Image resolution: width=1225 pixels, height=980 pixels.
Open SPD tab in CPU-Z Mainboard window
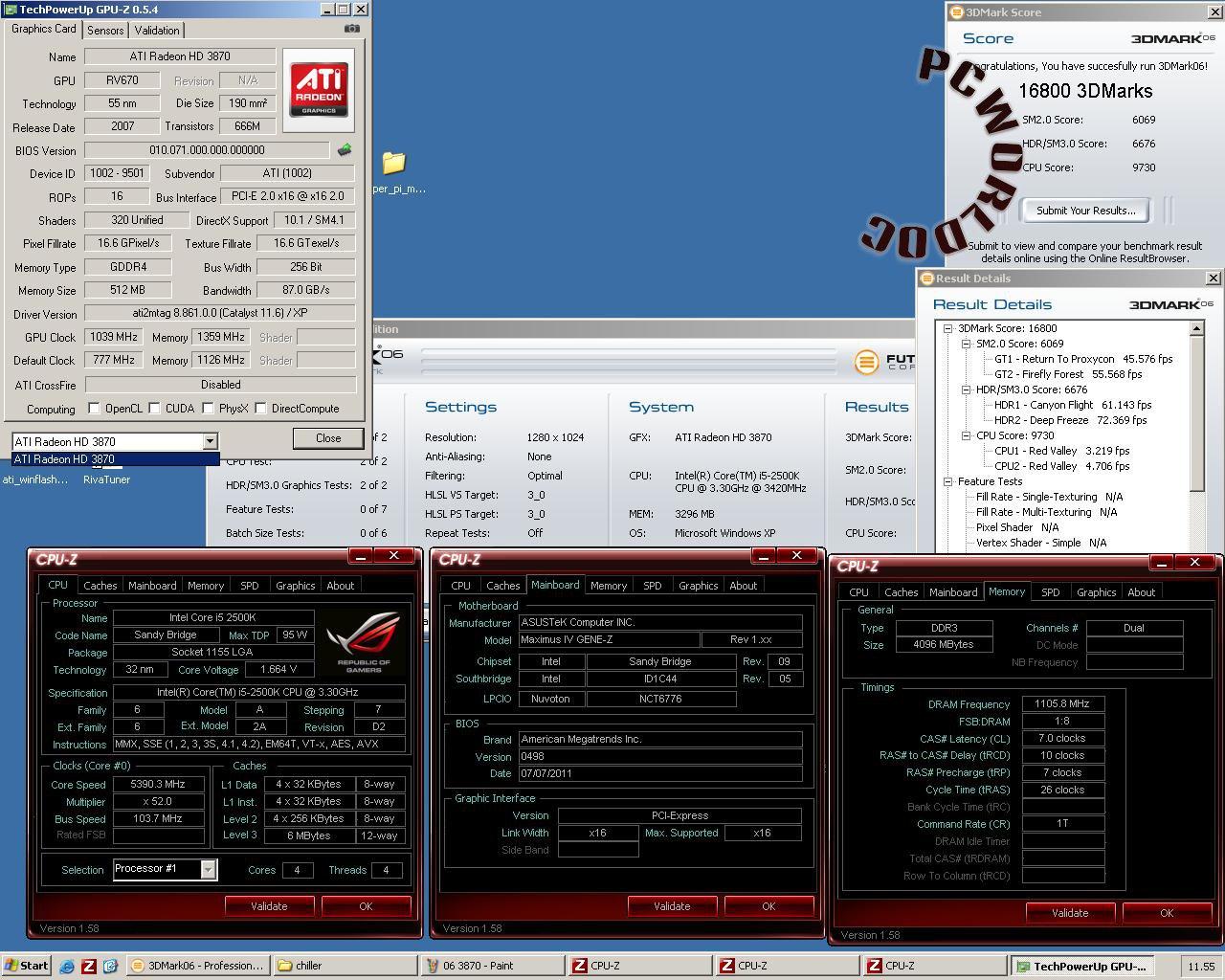[652, 586]
